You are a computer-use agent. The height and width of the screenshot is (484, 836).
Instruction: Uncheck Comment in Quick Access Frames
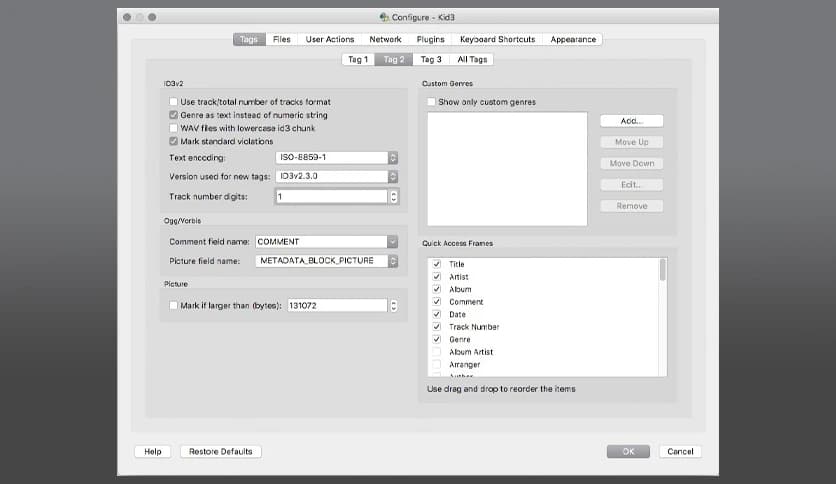[x=437, y=302]
